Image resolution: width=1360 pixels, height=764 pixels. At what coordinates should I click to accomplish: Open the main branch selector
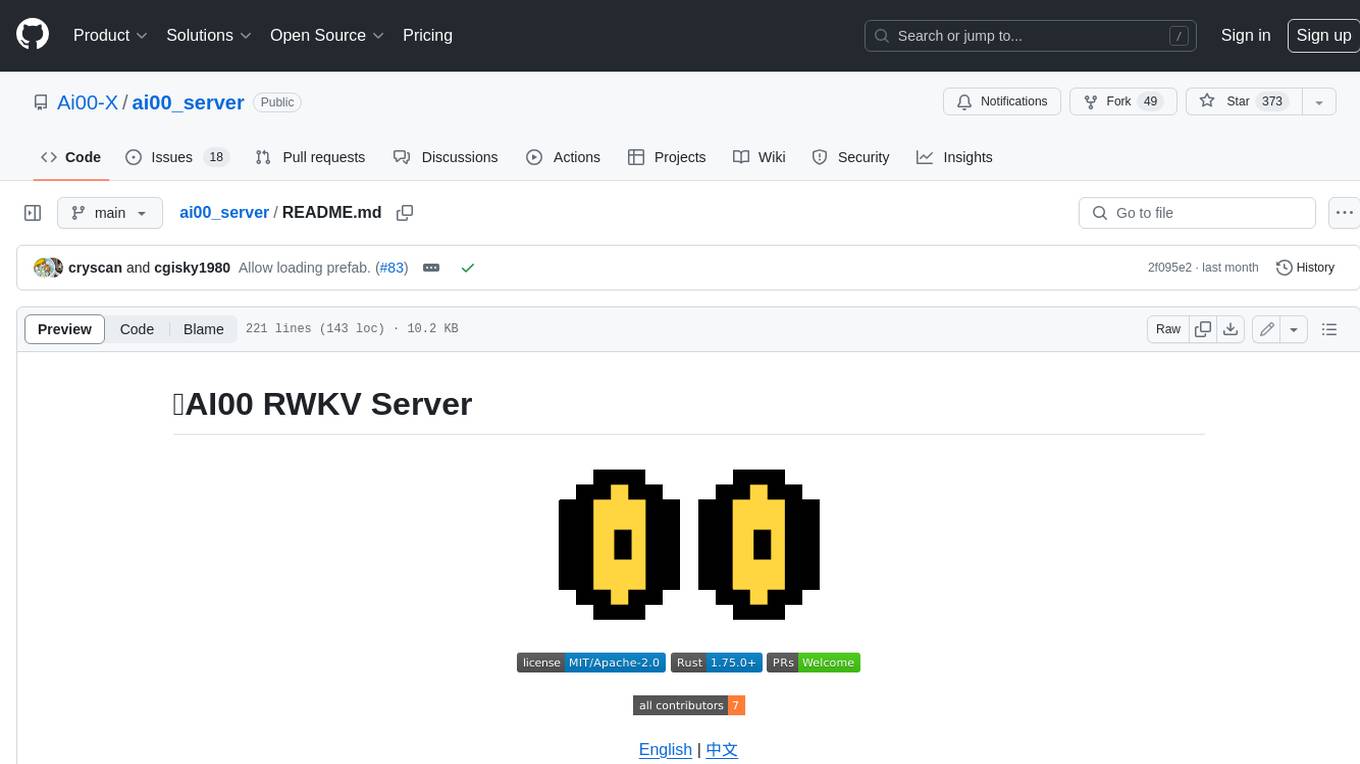click(109, 213)
